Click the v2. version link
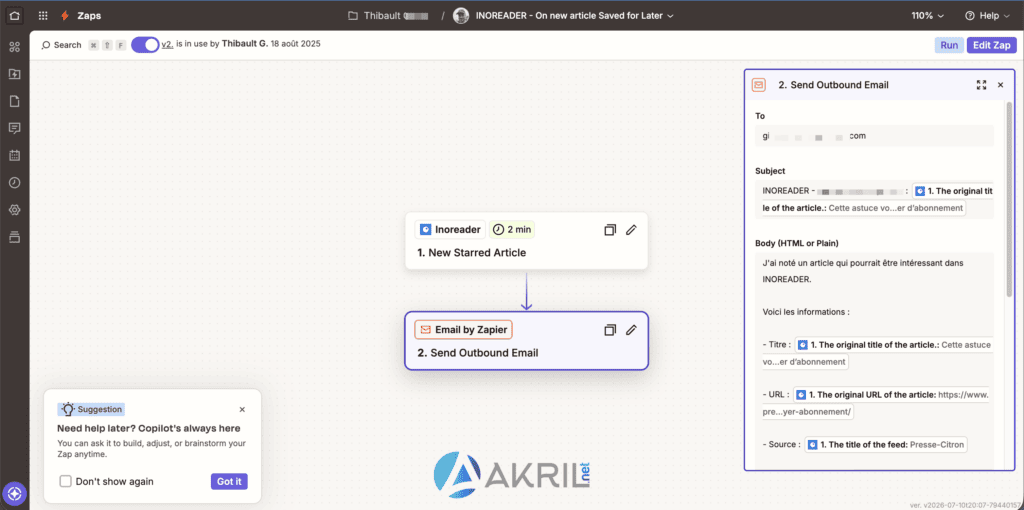 (x=167, y=44)
